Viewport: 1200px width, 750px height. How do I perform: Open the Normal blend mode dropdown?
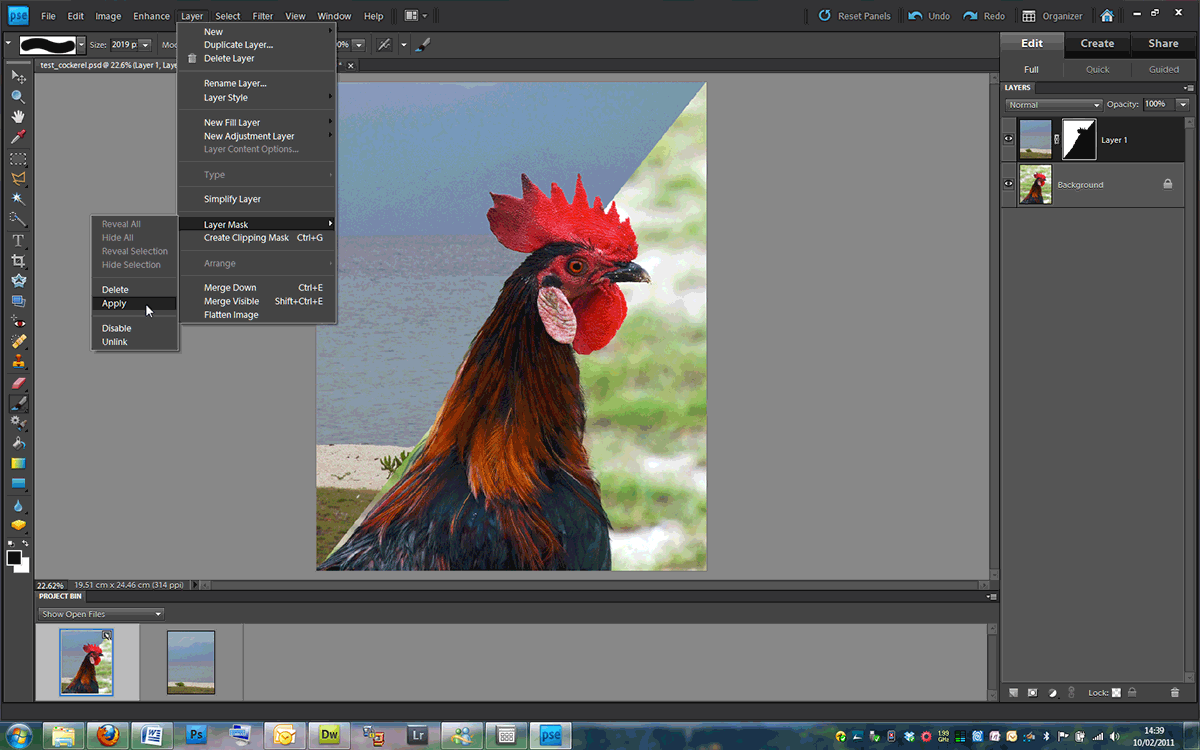[1053, 105]
